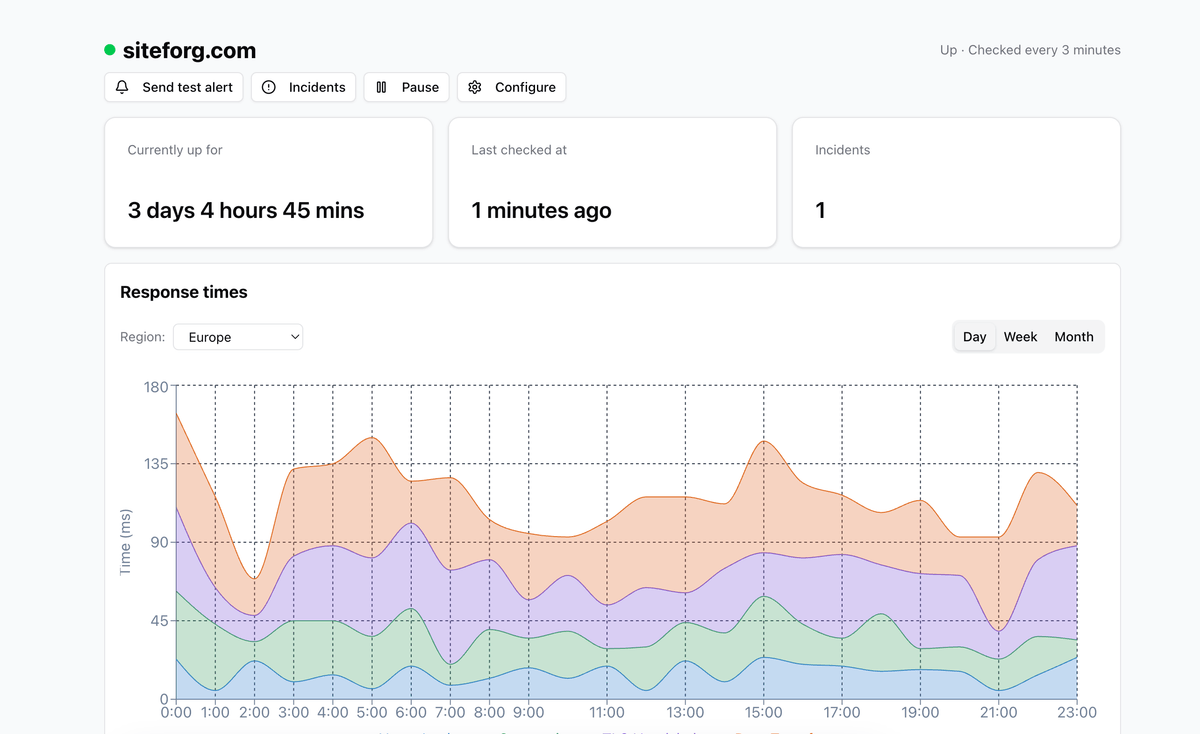The width and height of the screenshot is (1200, 734).
Task: Open the Incidents count card showing 1
Action: (x=956, y=182)
